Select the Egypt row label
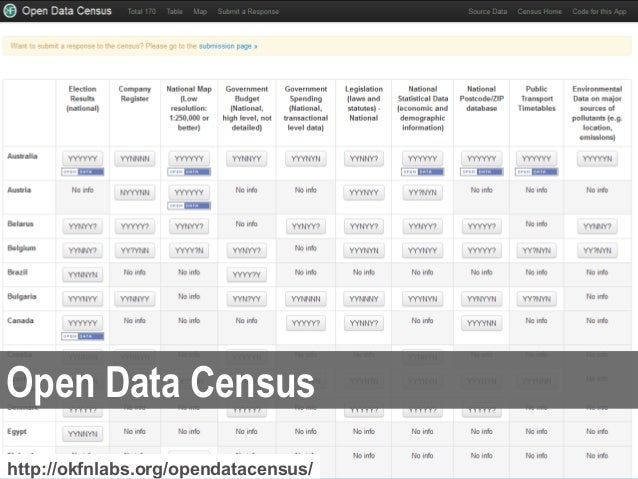Screen dimensions: 638x479 [x=17, y=431]
